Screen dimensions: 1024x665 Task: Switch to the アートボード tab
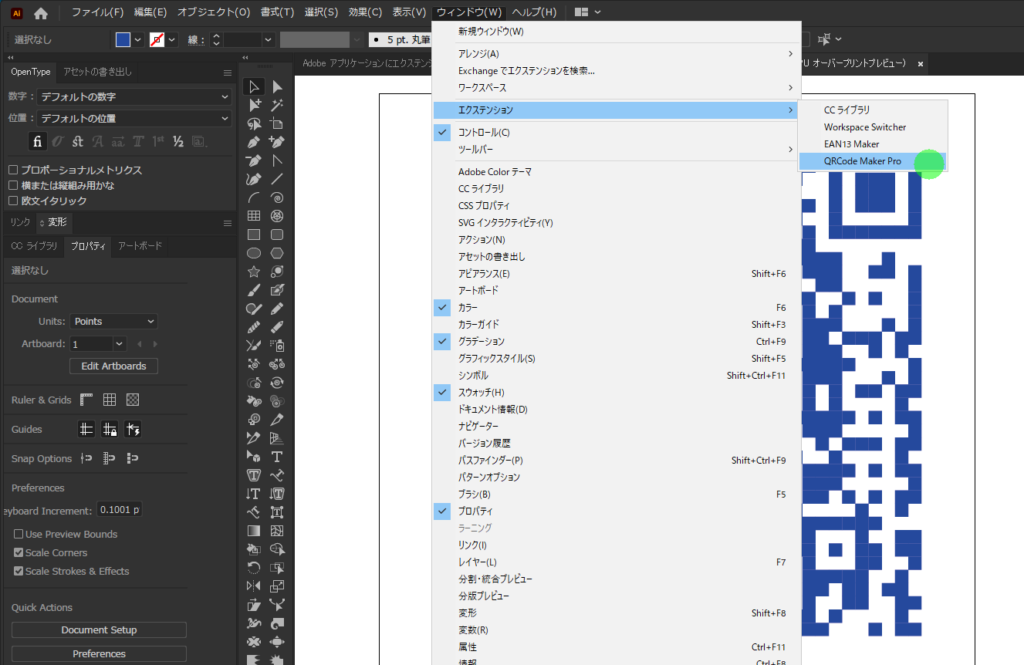point(140,246)
